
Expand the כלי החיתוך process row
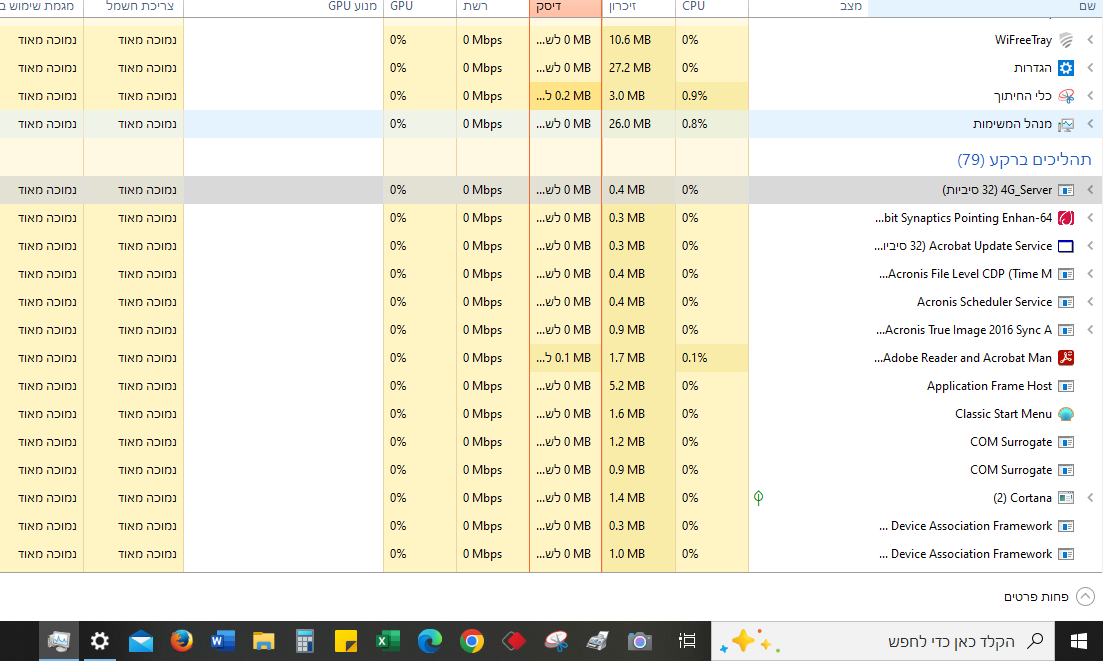click(x=1090, y=96)
